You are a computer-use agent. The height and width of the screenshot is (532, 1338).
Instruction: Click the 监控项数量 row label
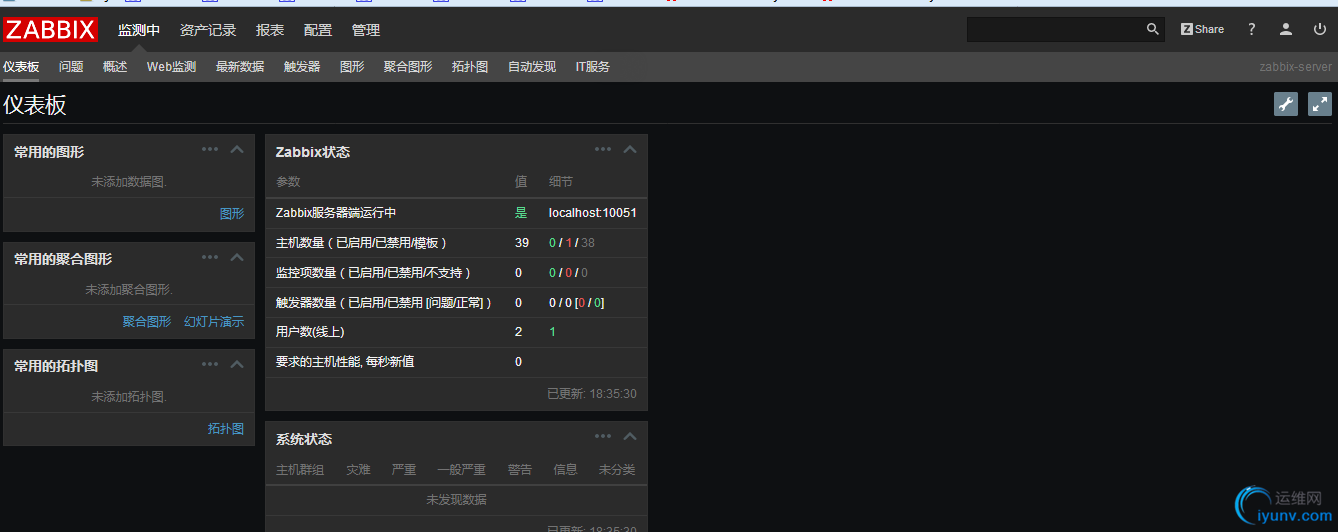(373, 273)
